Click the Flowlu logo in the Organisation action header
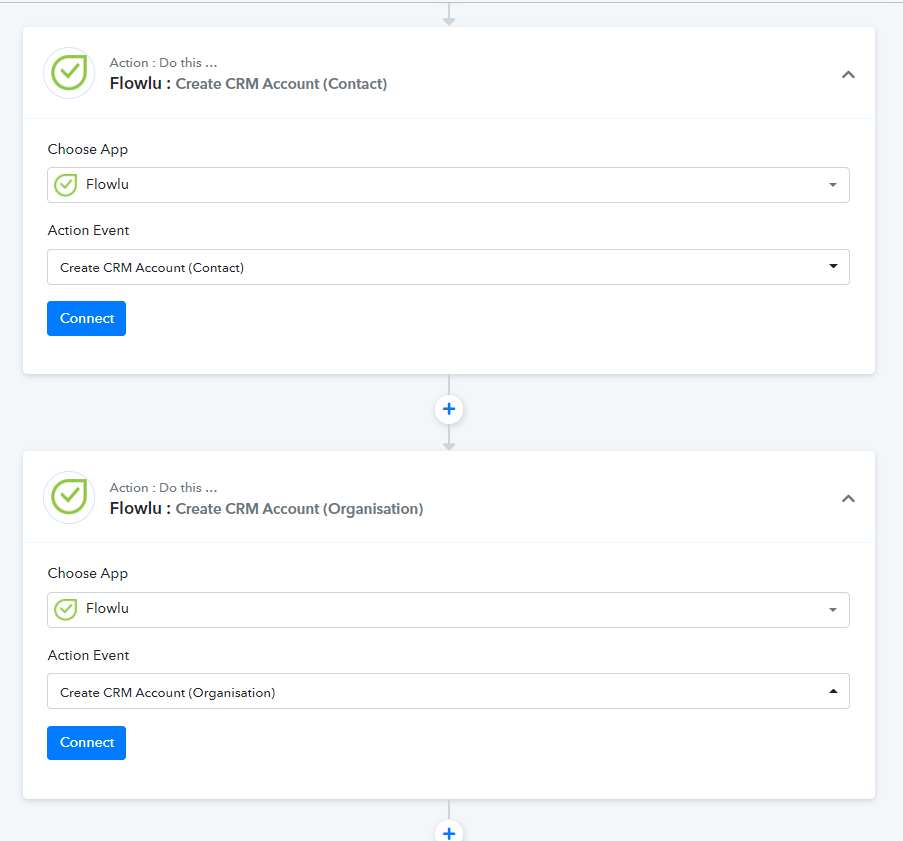Screen dimensions: 903x841 tap(69, 498)
